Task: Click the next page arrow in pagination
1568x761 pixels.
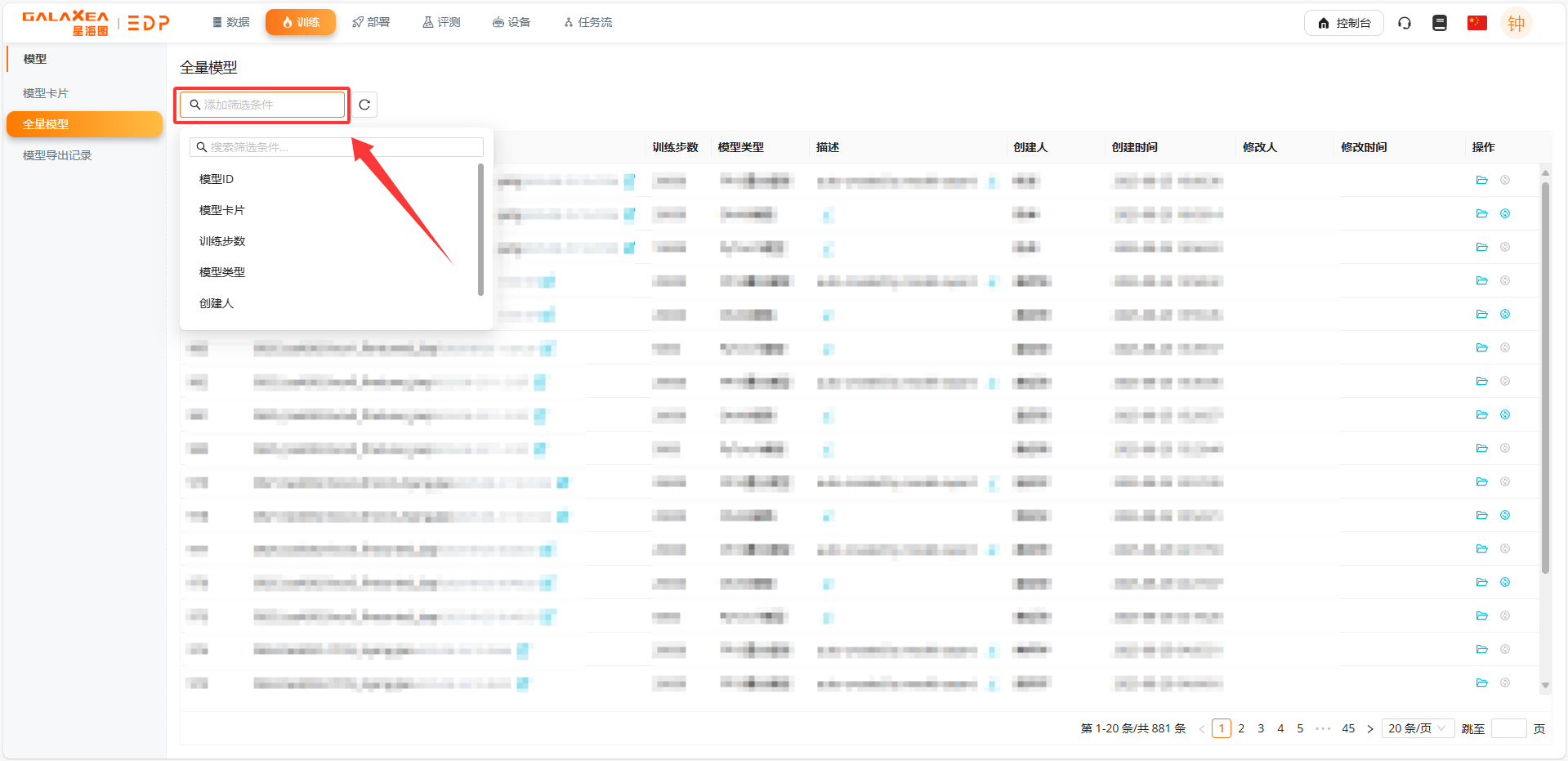Action: (1369, 728)
